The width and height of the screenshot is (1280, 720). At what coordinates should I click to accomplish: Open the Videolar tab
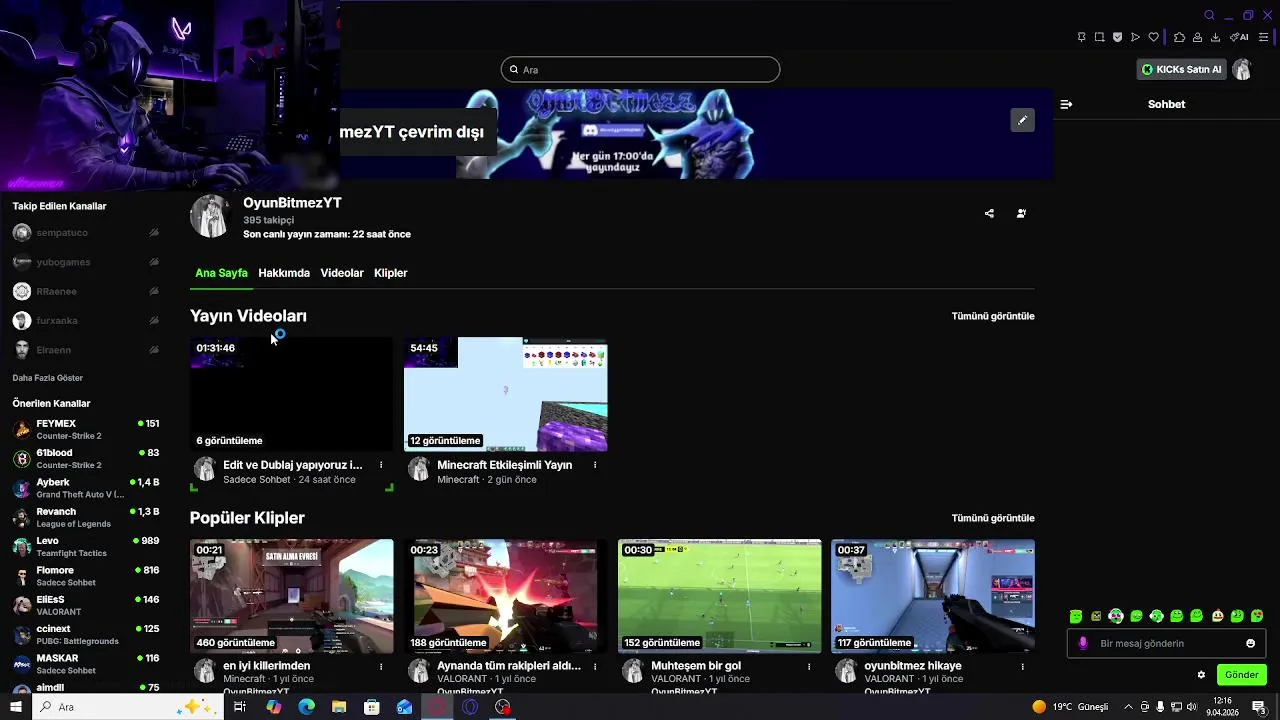click(342, 273)
